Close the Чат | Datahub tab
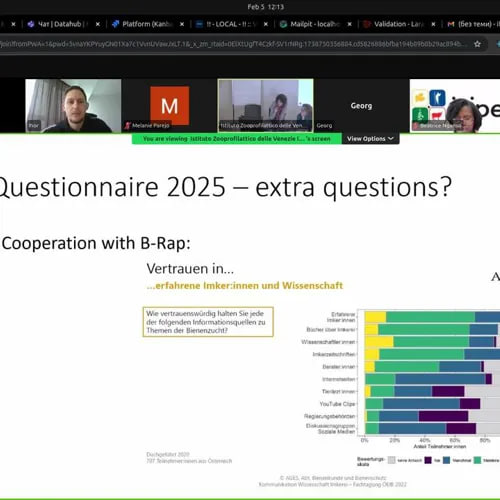500x500 pixels. pos(98,24)
